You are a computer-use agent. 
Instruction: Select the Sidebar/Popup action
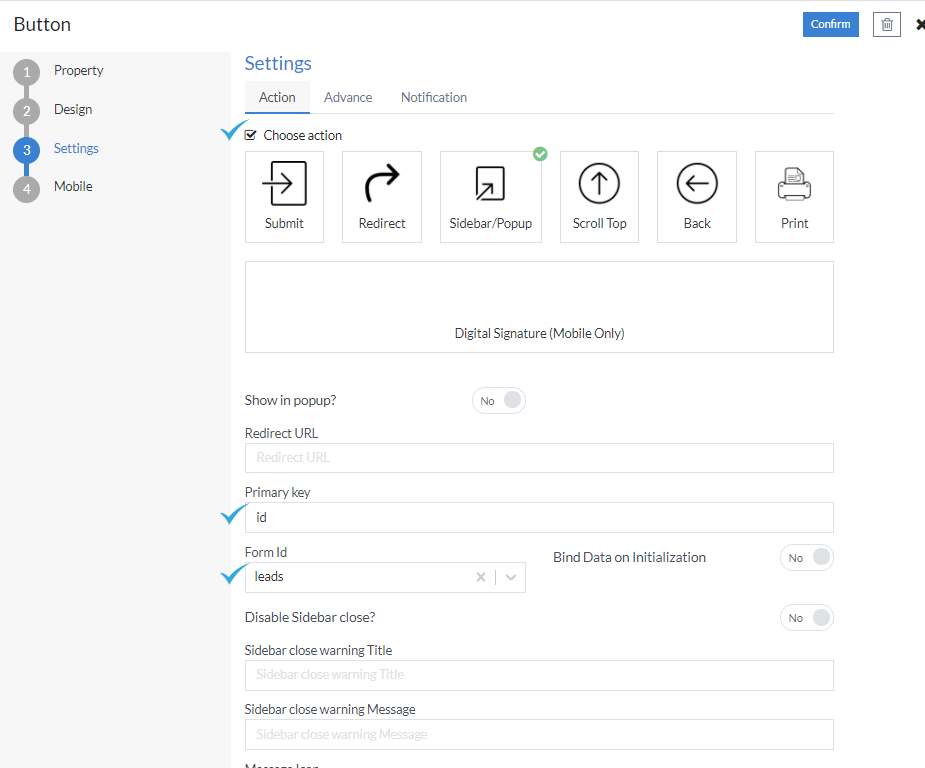[490, 196]
